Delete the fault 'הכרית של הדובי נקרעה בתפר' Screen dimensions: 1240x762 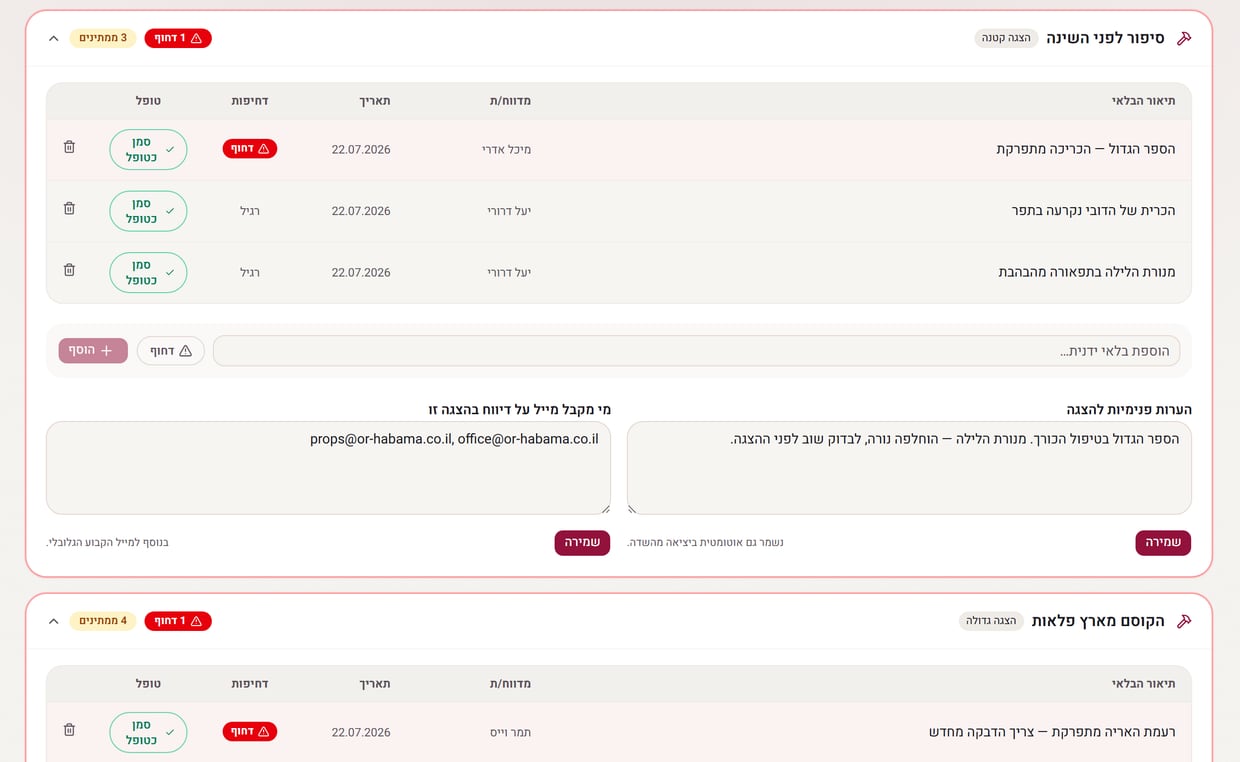pyautogui.click(x=69, y=209)
